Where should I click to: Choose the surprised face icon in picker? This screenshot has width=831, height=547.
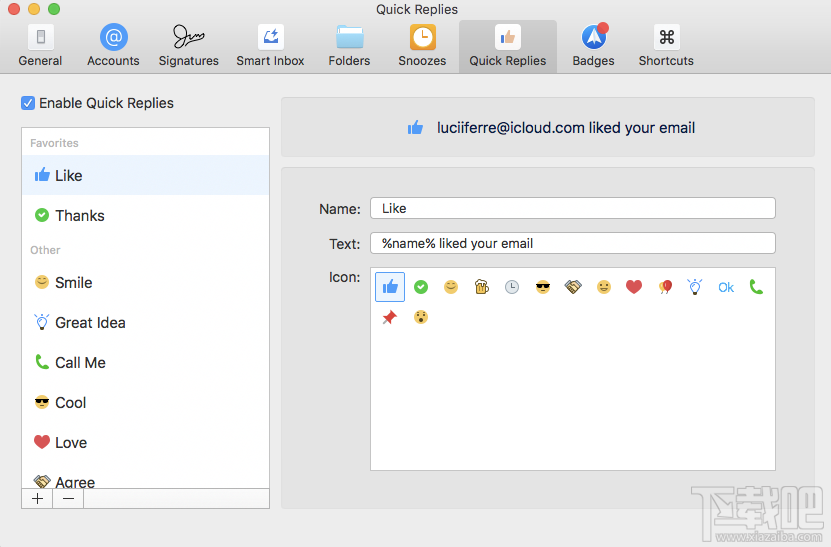421,317
